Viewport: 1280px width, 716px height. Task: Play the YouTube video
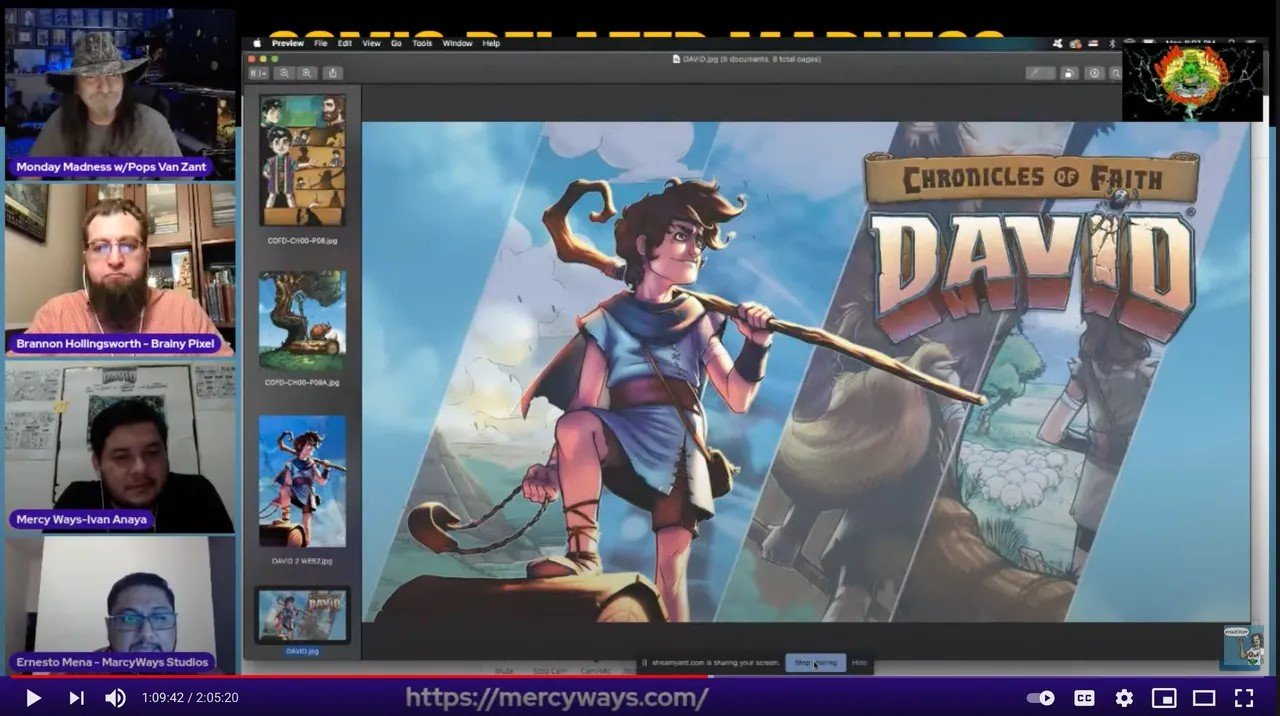coord(33,698)
